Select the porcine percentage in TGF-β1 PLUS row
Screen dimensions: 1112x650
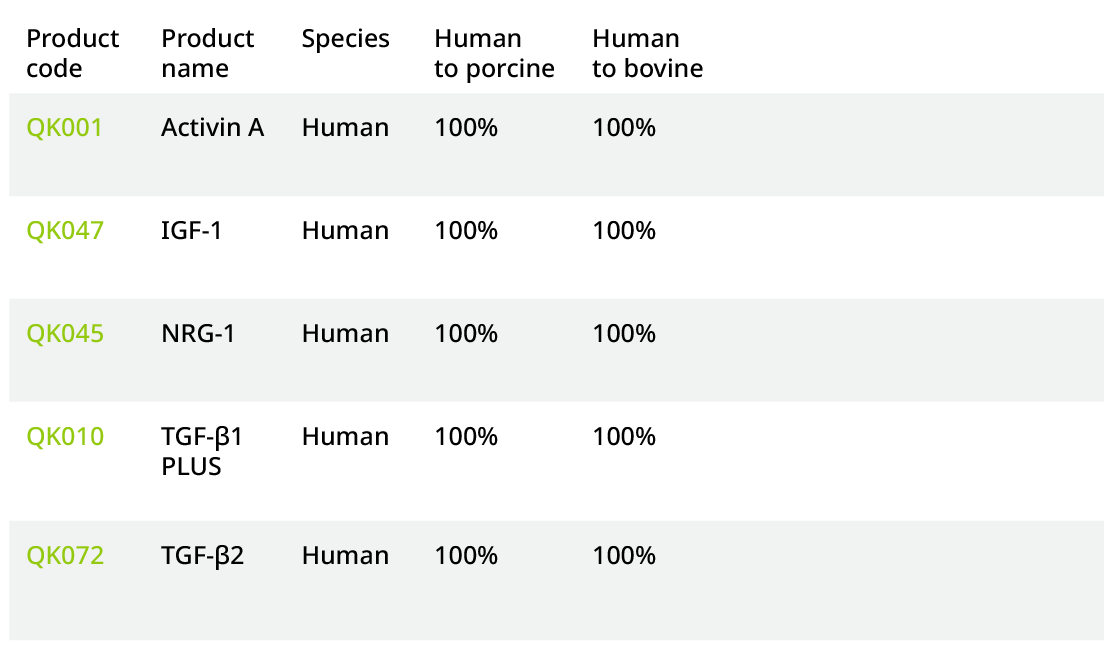(x=466, y=437)
